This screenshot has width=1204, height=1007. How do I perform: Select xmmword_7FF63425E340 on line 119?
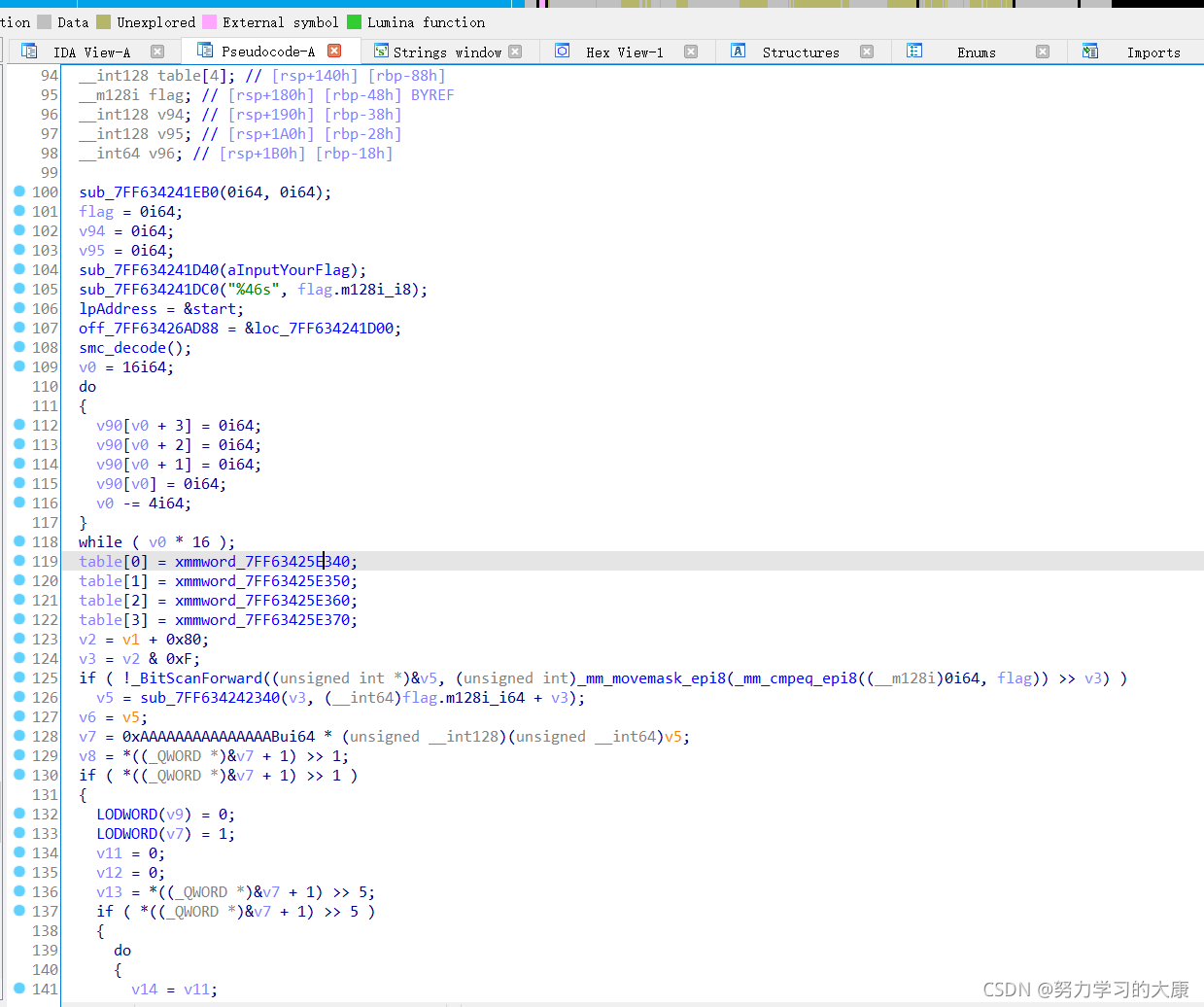pyautogui.click(x=262, y=562)
